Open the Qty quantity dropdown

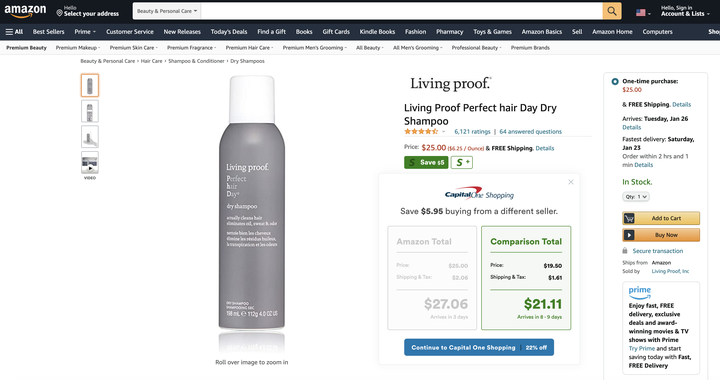pyautogui.click(x=636, y=197)
